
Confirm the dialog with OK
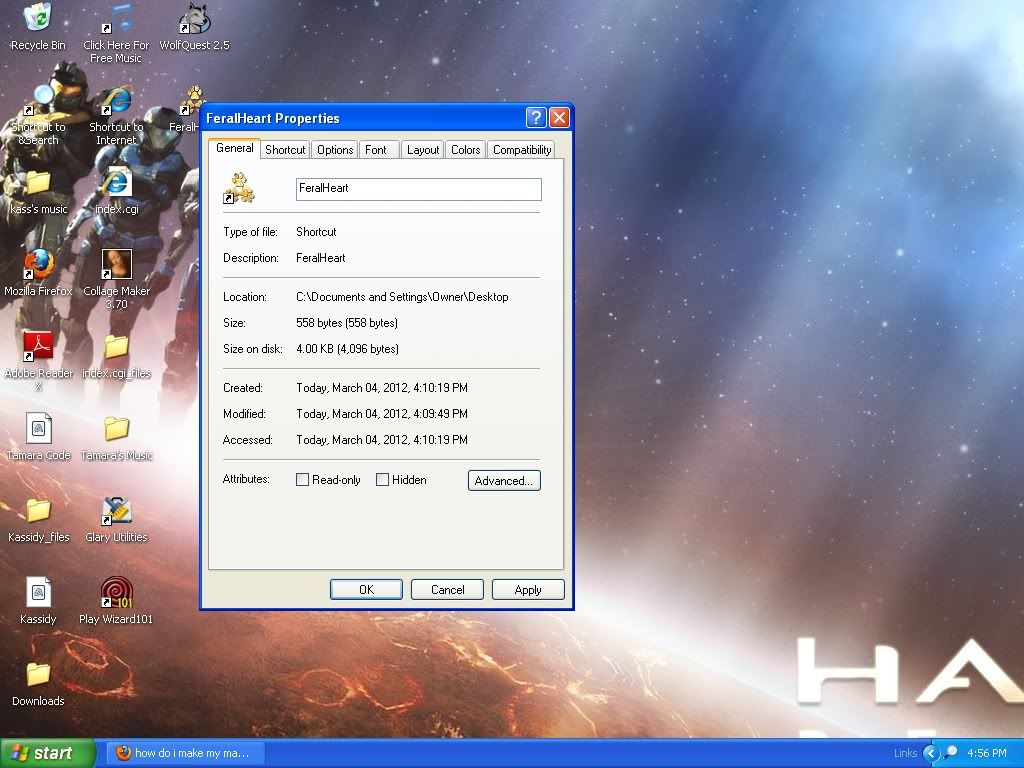pyautogui.click(x=366, y=590)
